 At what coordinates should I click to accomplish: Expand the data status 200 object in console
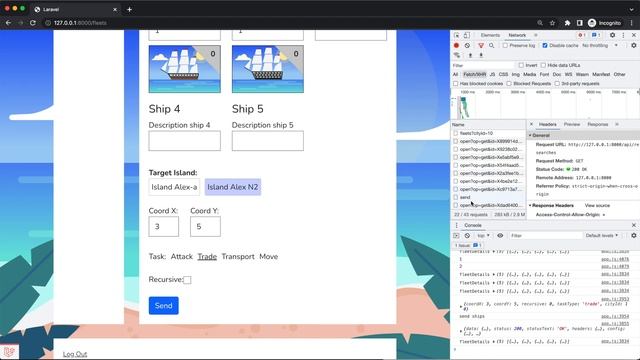(461, 331)
